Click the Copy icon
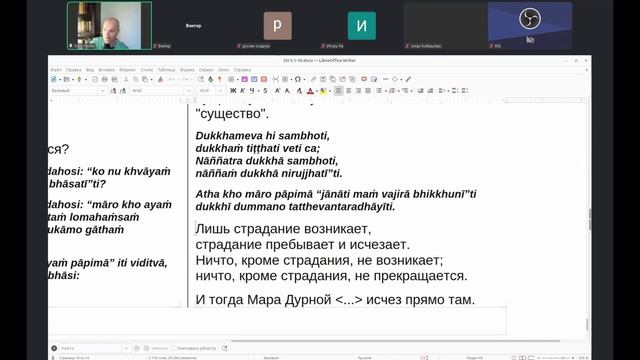Screen dimensions: 640x360 pyautogui.click(x=136, y=79)
